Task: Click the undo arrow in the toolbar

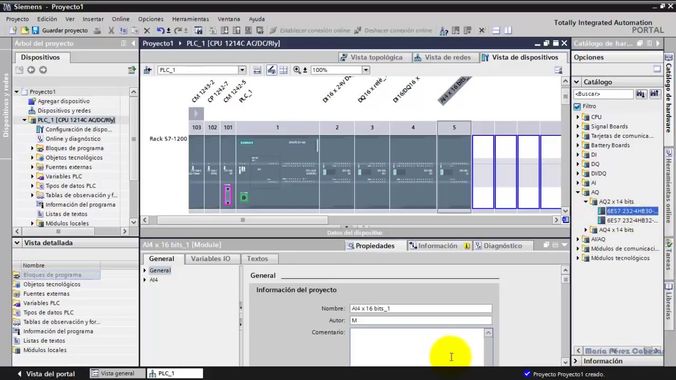Action: pos(160,30)
